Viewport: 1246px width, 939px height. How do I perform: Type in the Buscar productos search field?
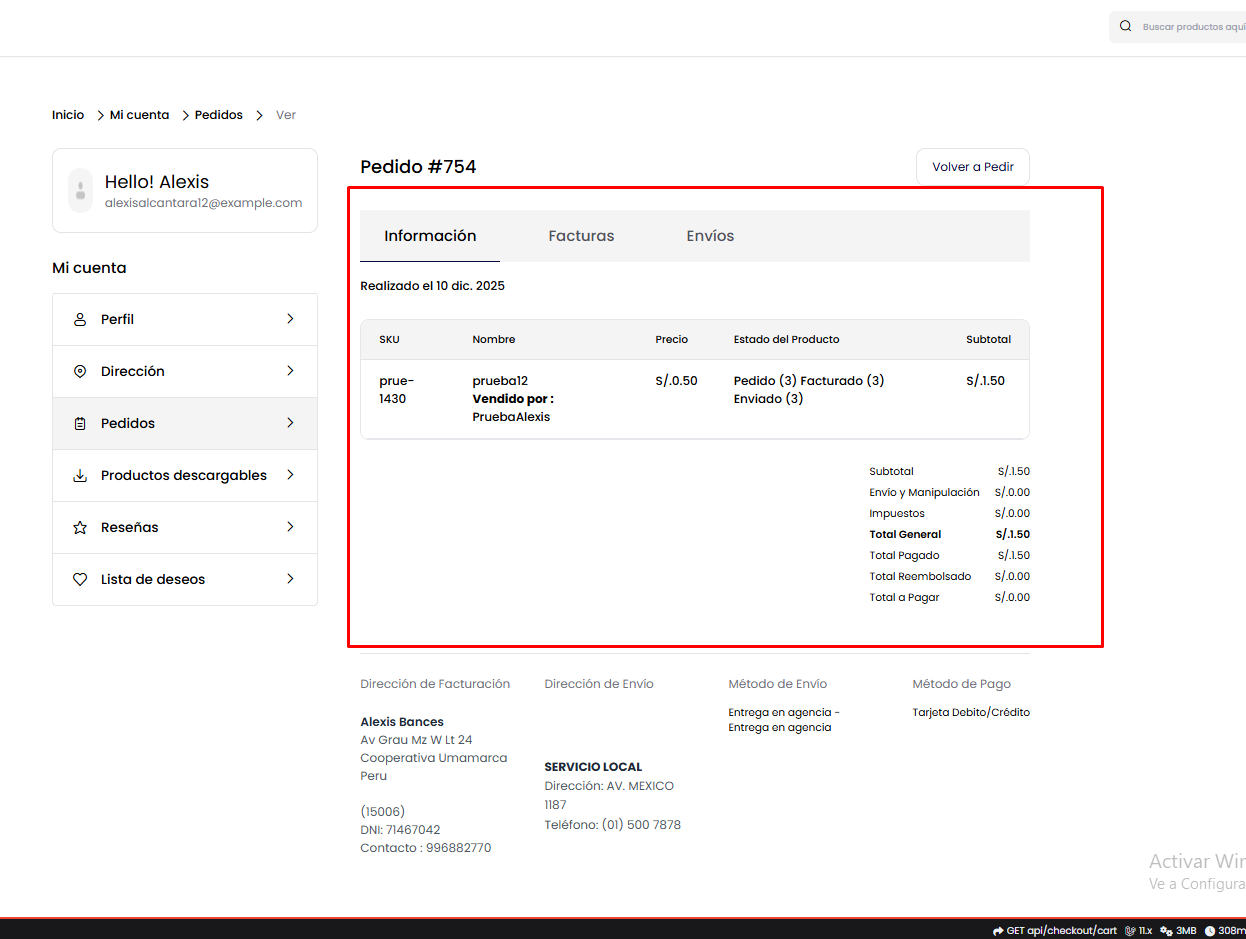point(1192,27)
